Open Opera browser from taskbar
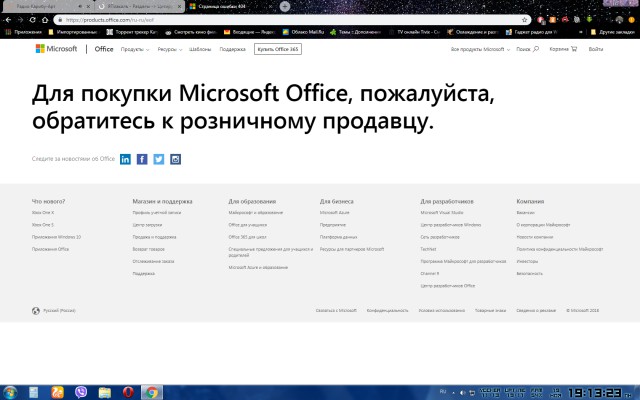The width and height of the screenshot is (640, 400). click(128, 392)
